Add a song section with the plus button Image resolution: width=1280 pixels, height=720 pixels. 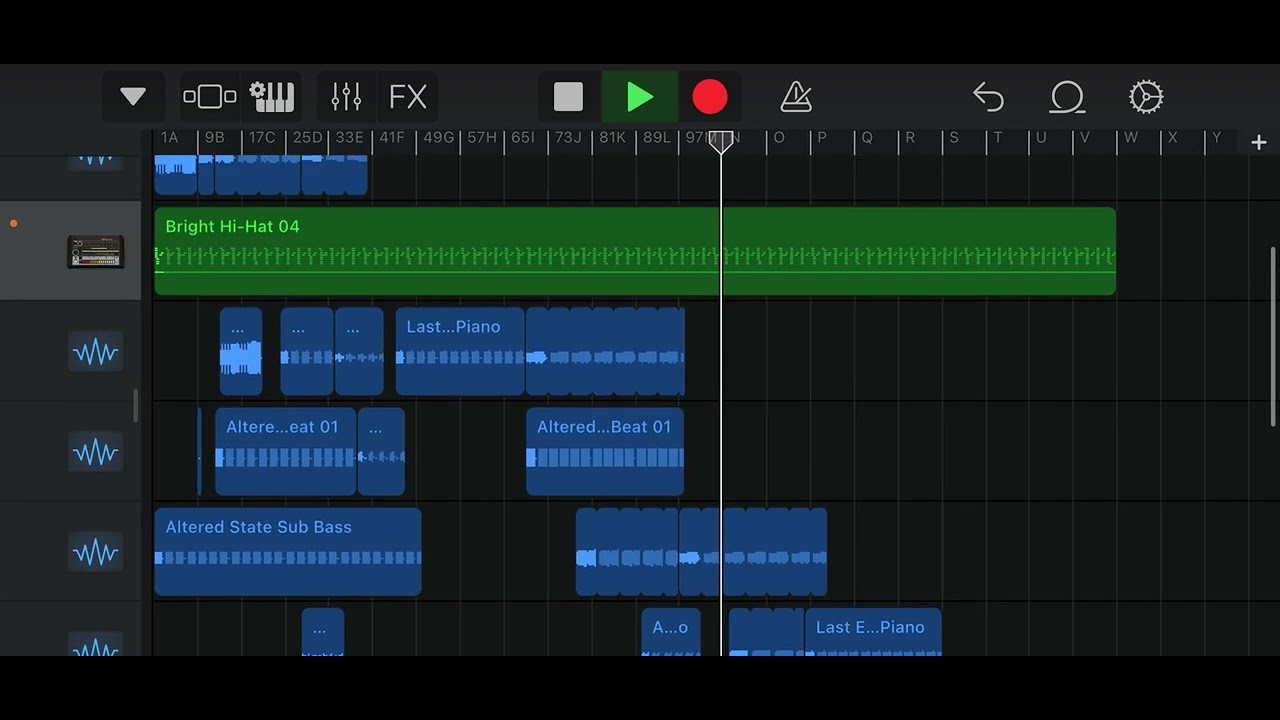point(1259,143)
